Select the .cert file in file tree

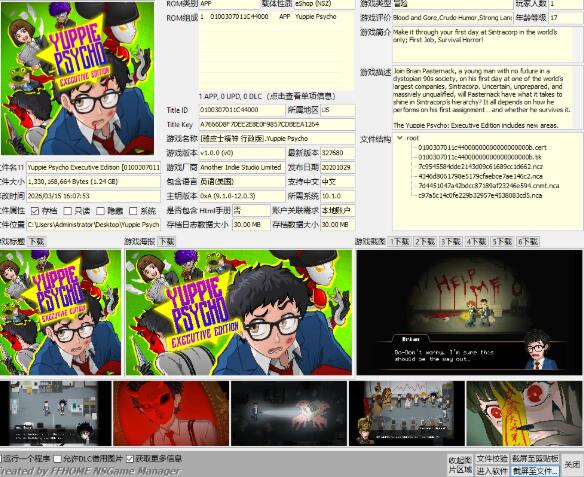point(482,147)
